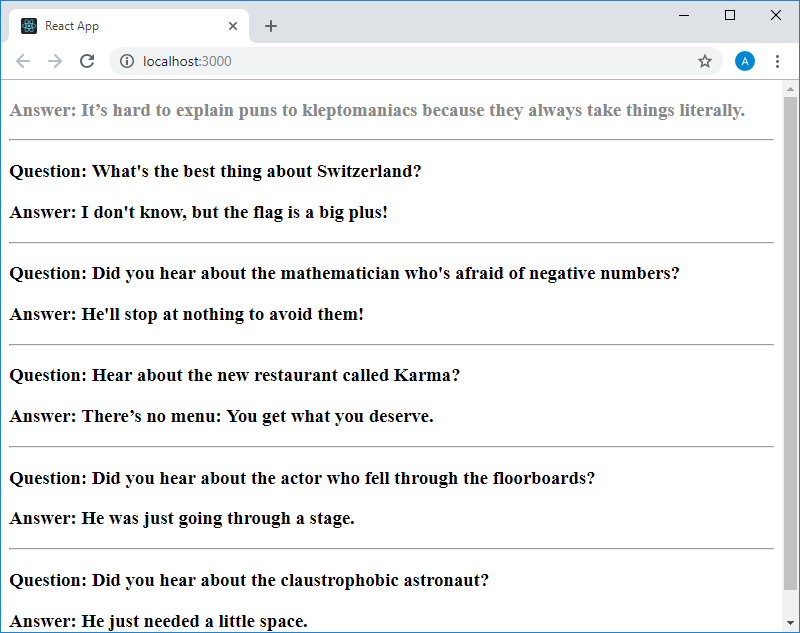Open a new browser tab
Viewport: 800px width, 633px height.
pyautogui.click(x=271, y=26)
